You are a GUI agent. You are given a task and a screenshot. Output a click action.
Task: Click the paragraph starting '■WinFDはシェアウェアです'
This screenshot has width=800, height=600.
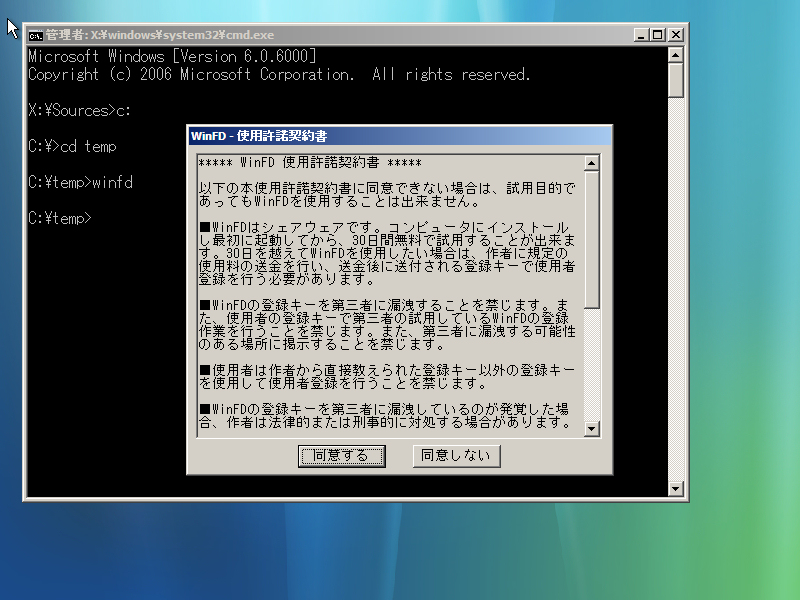click(x=387, y=253)
